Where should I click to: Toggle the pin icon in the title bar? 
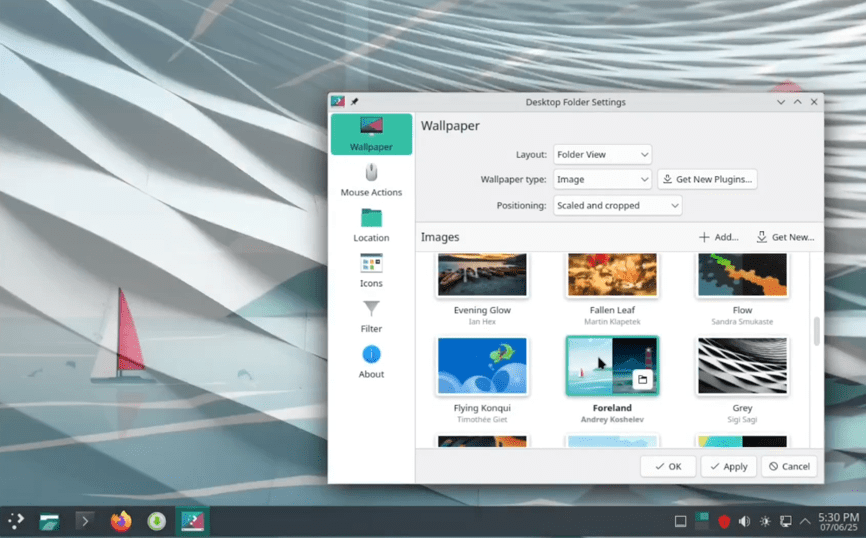click(x=354, y=102)
